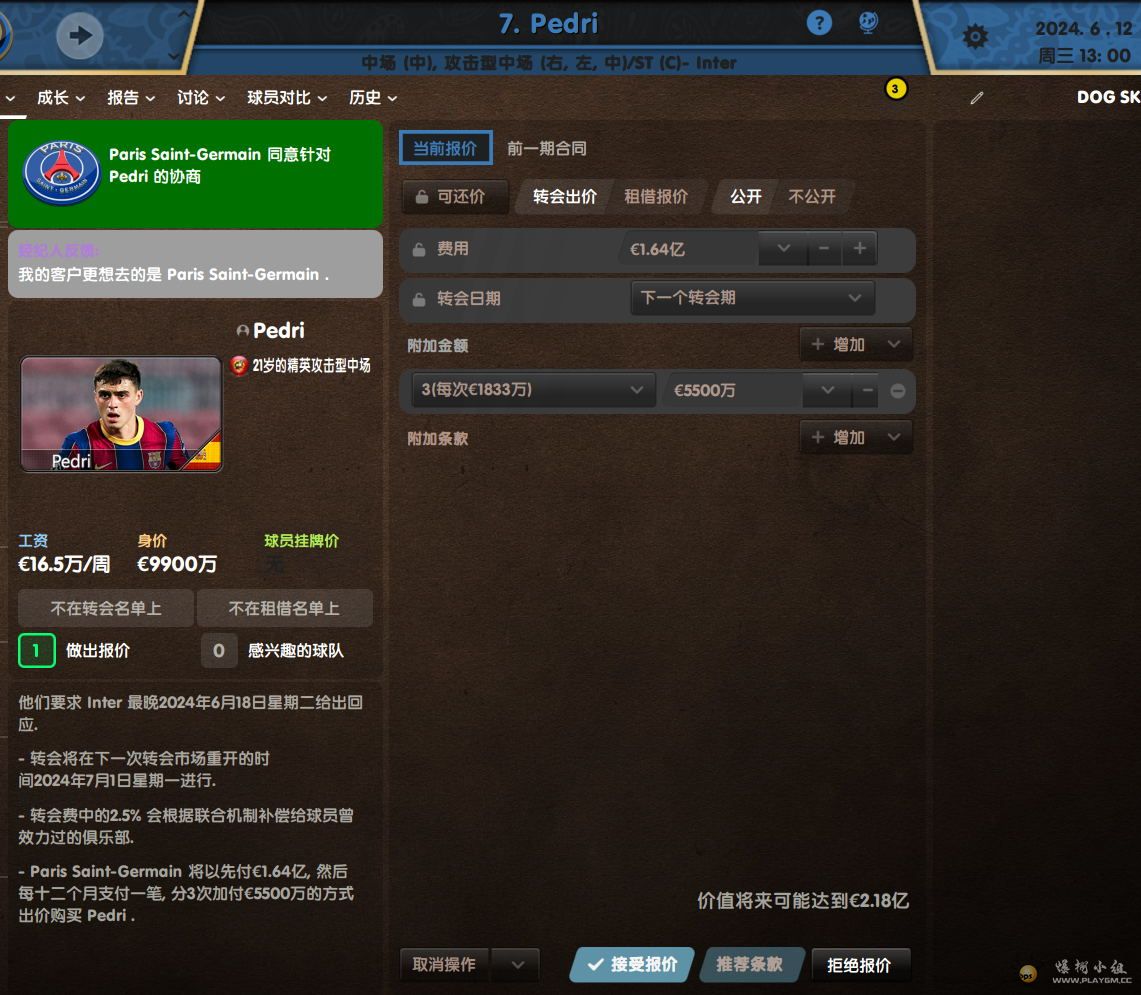Select 转会出价 transfer offer type
Screen dimensions: 1141x995
[x=565, y=197]
